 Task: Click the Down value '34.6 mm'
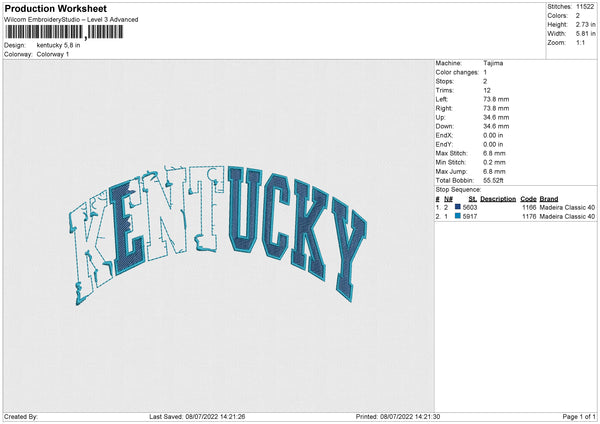pos(496,126)
